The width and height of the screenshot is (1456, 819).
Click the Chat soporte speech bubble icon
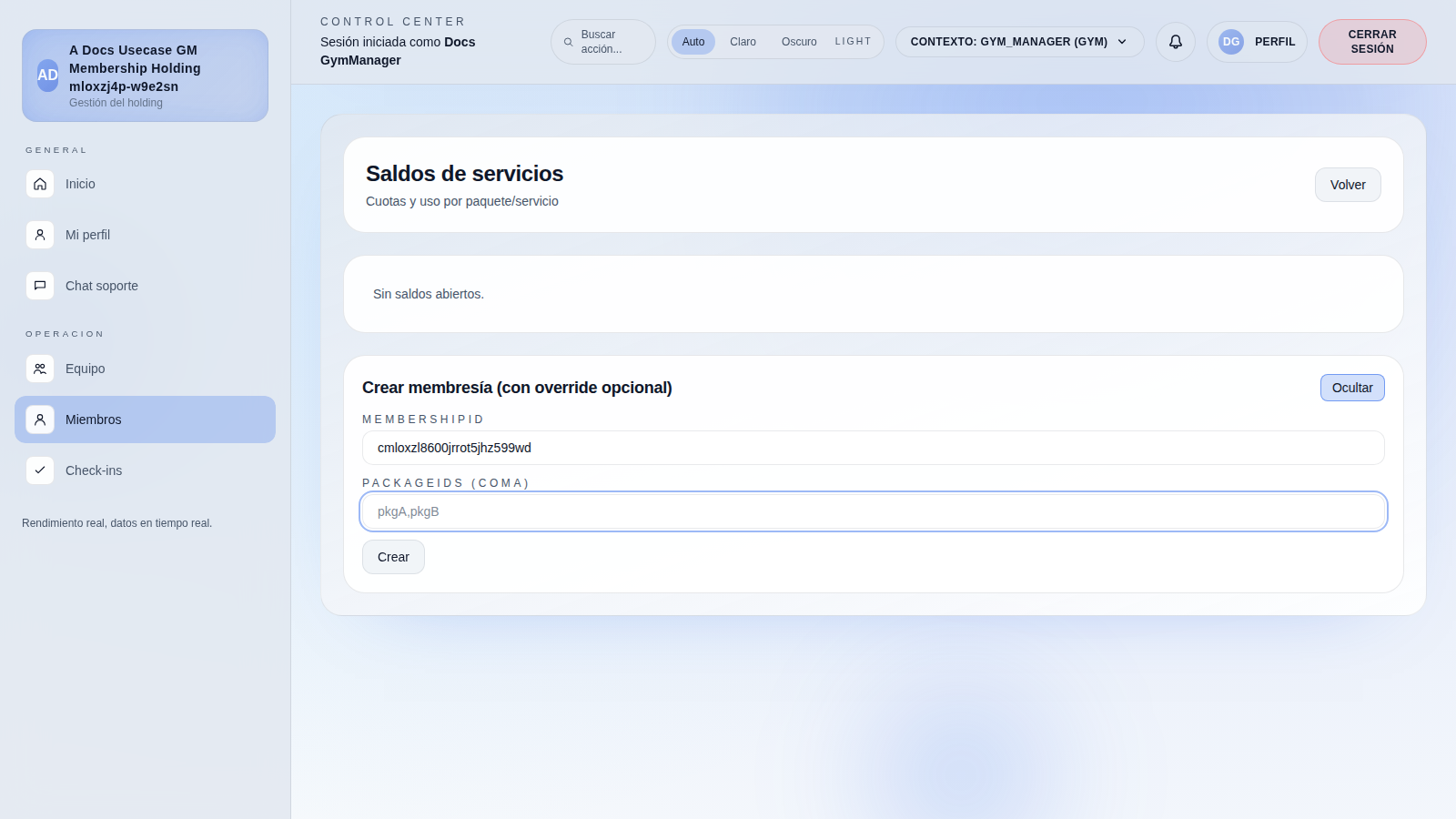[40, 286]
